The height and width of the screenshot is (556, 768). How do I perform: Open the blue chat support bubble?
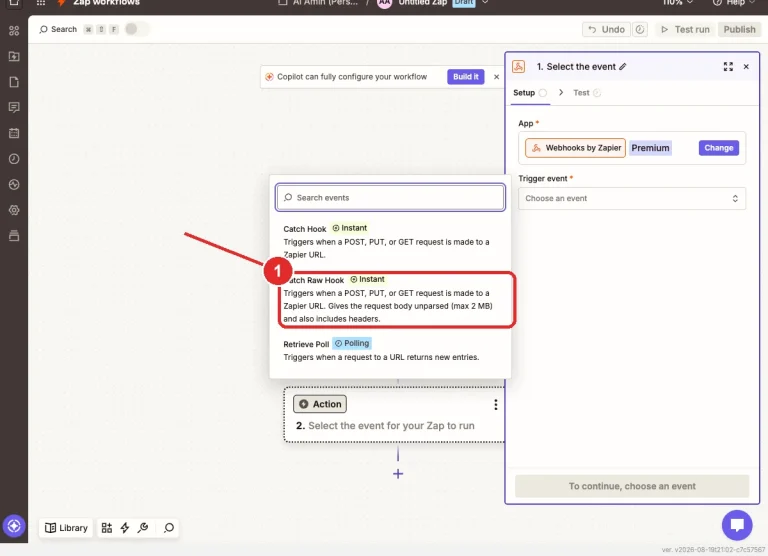737,525
